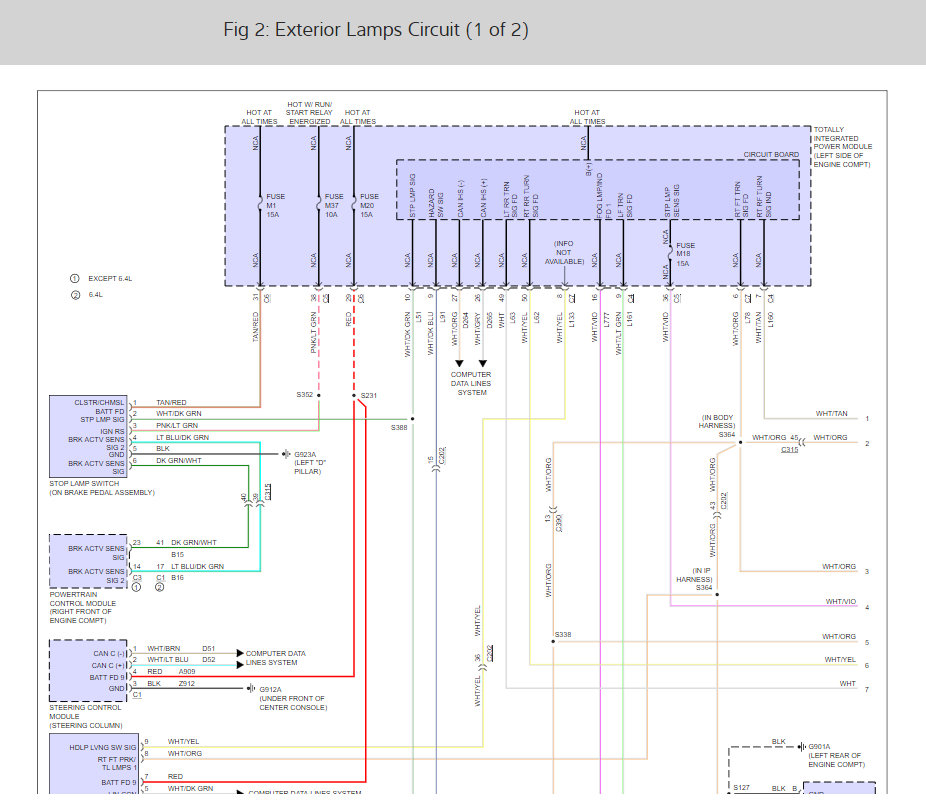Click the '(INFO NOT AVAILABLE)' text
Viewport: 926px width, 811px height.
564,252
